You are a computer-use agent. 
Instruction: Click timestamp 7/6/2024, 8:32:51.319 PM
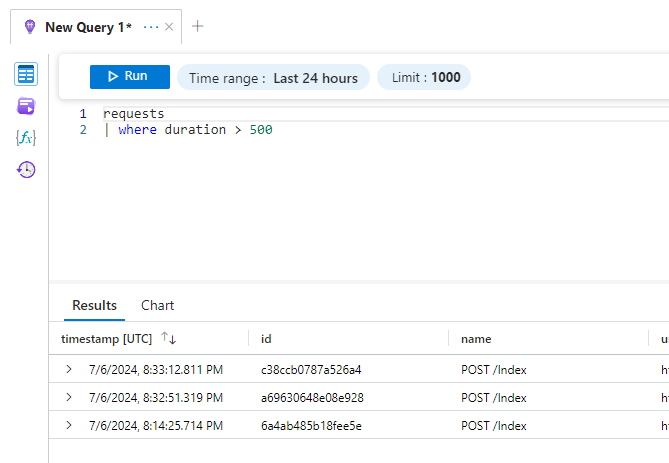[x=156, y=398]
